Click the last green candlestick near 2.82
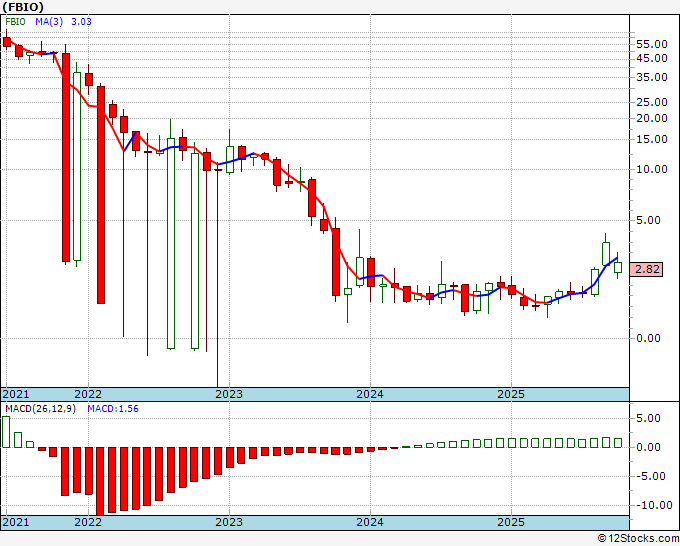 point(618,267)
